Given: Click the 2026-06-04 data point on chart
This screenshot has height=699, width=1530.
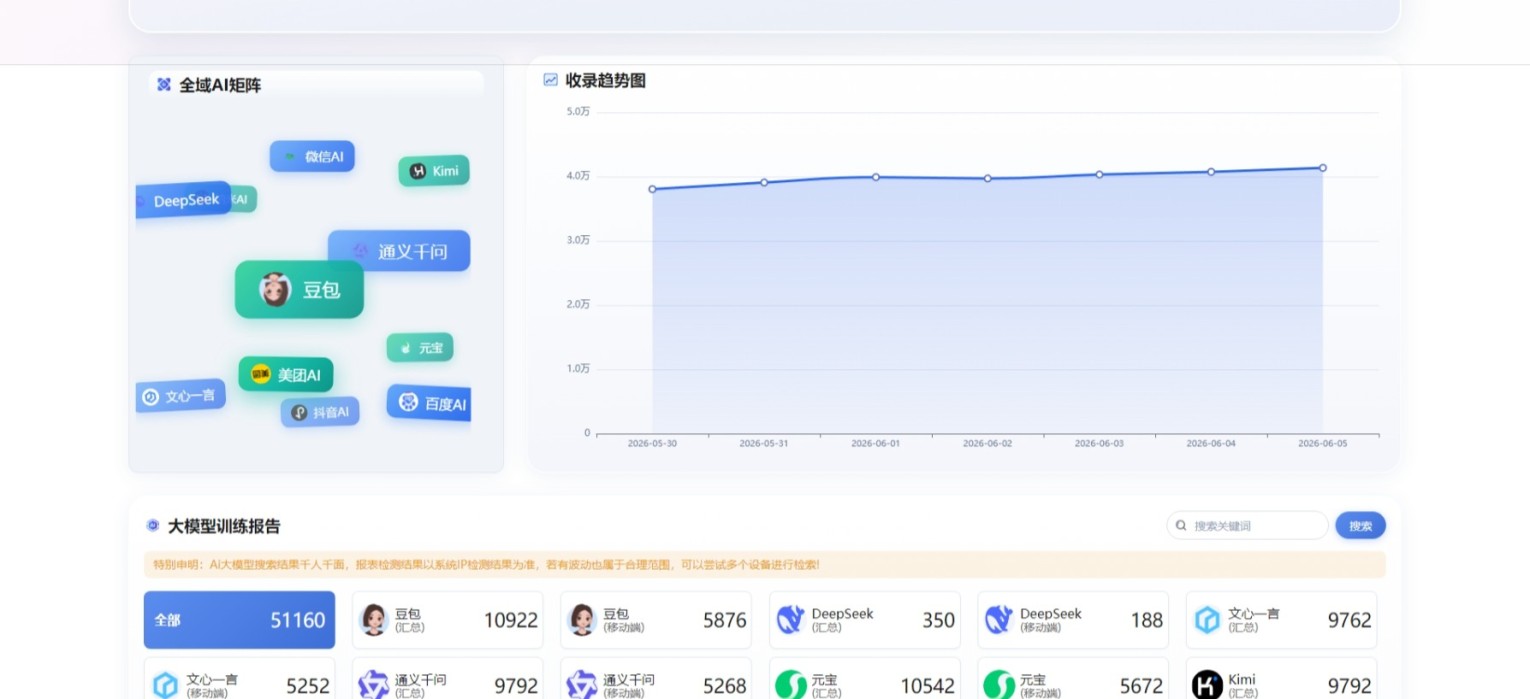Looking at the screenshot, I should tap(1211, 172).
